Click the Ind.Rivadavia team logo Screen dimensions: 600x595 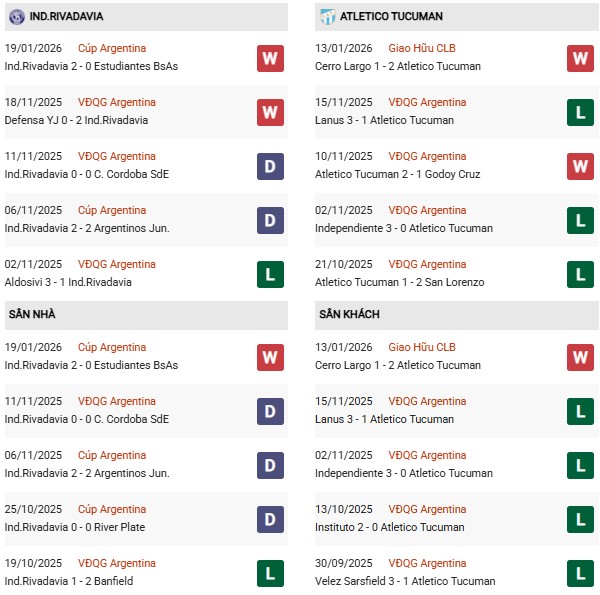(x=15, y=17)
